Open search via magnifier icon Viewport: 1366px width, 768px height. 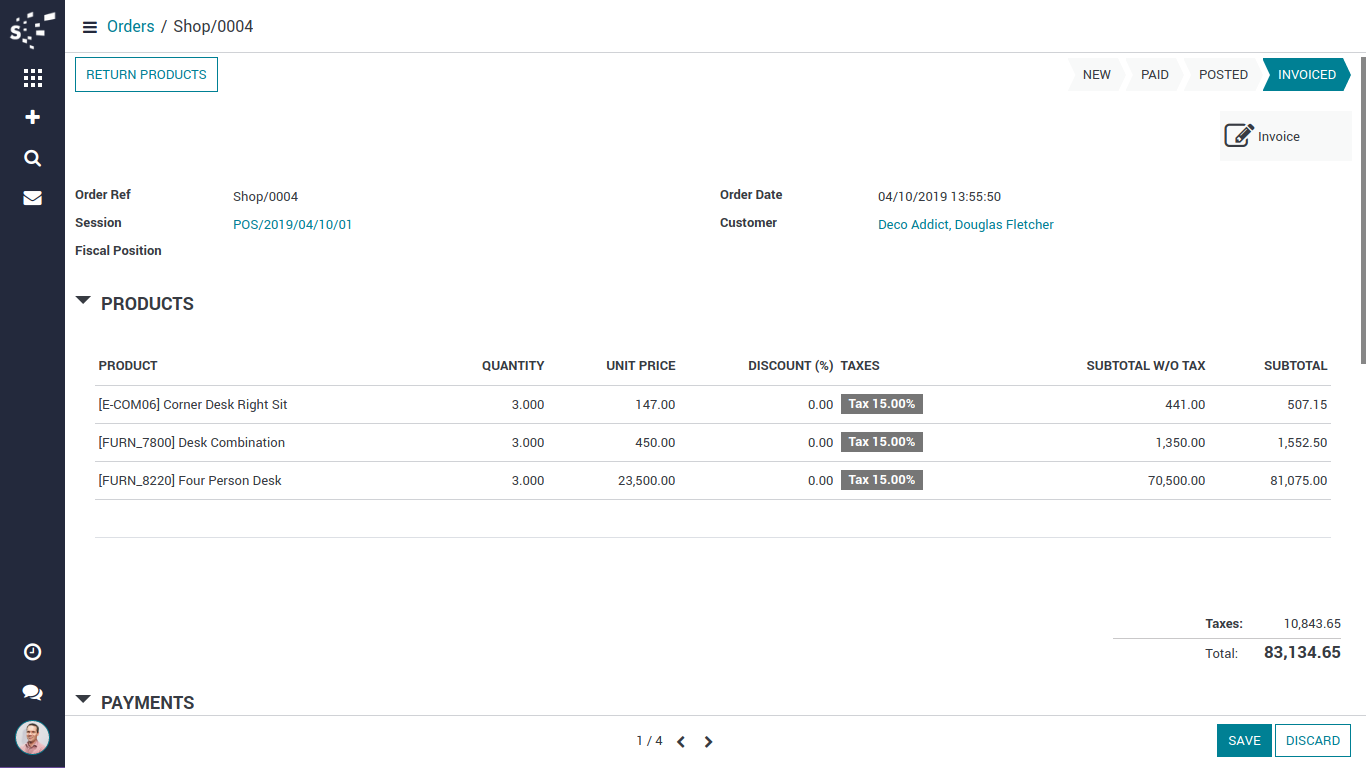click(x=32, y=158)
